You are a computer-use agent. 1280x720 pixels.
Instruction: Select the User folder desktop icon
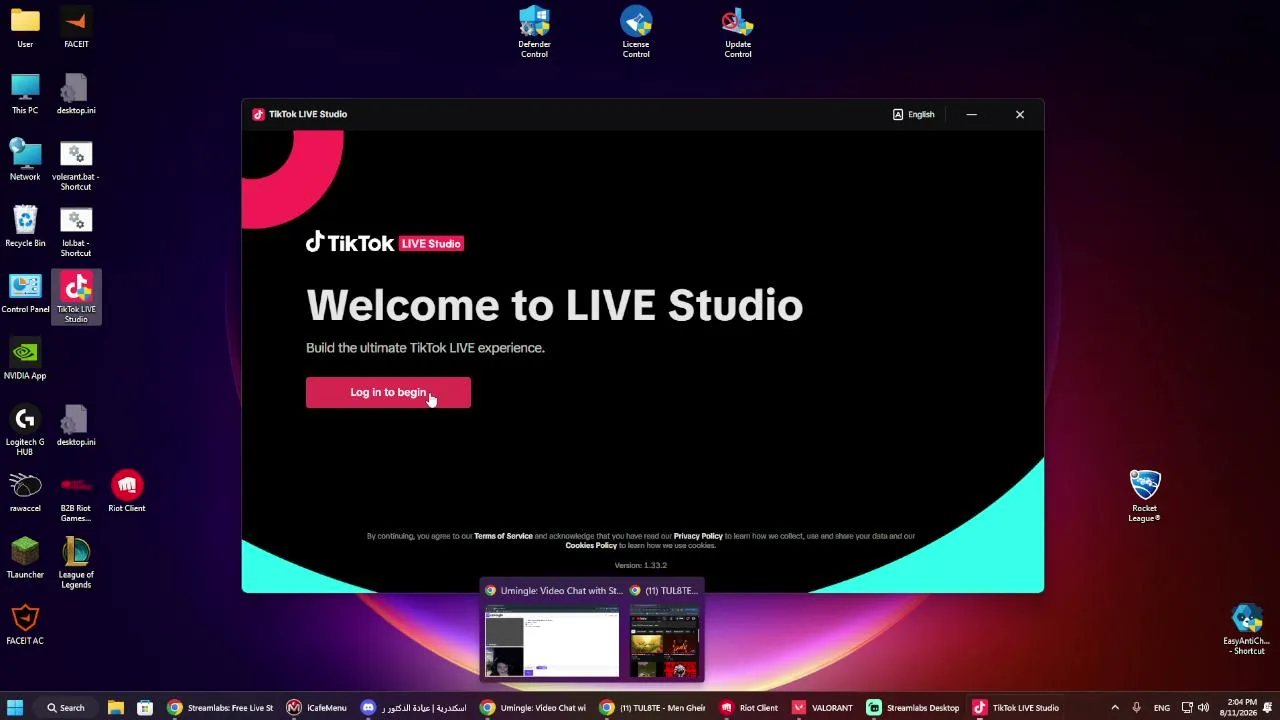point(25,28)
